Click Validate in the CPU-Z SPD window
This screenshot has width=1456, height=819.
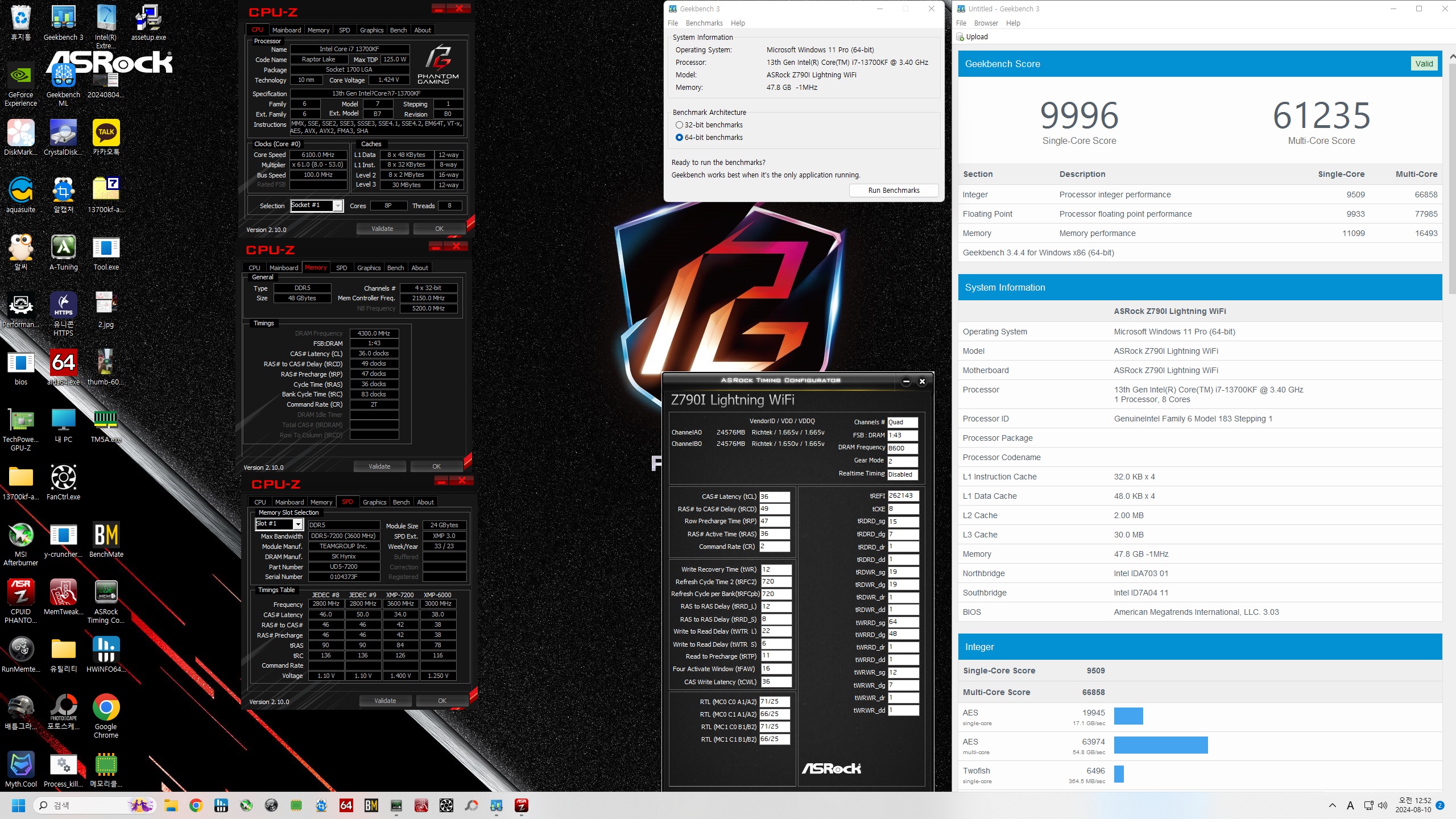point(385,701)
